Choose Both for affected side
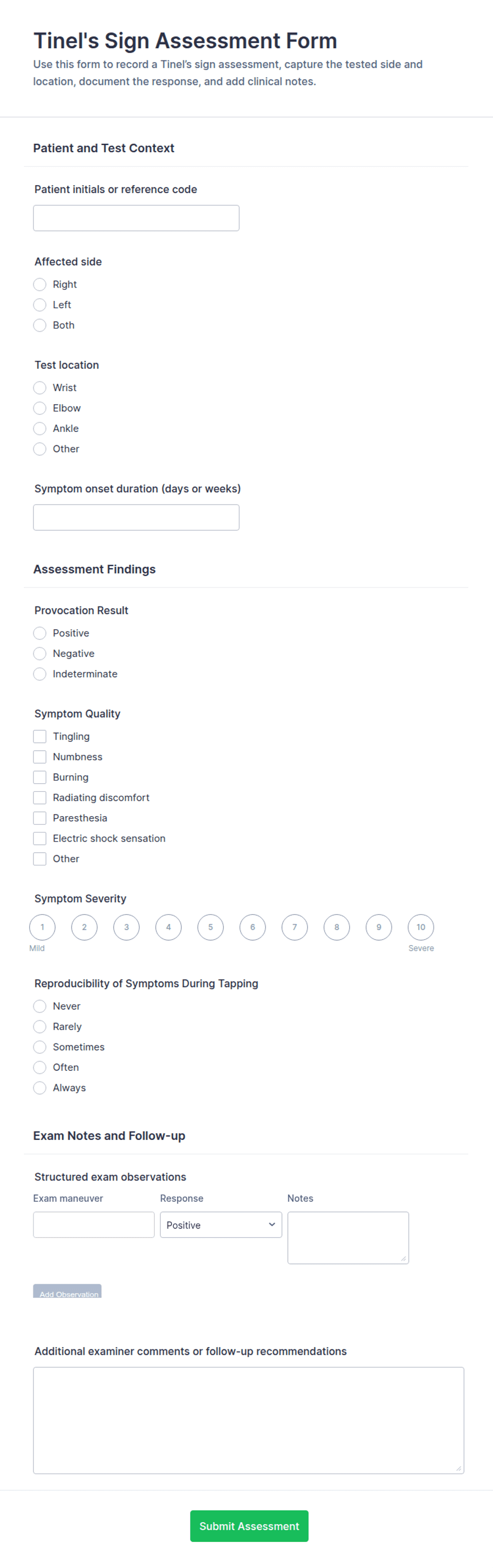Image resolution: width=493 pixels, height=1568 pixels. [40, 325]
